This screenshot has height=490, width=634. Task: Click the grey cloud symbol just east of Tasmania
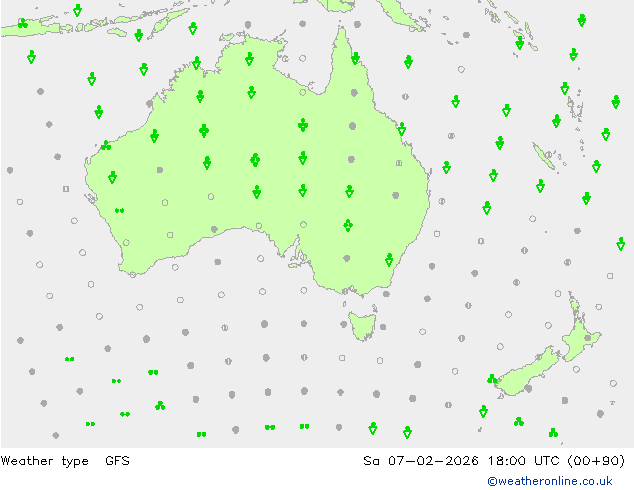[383, 327]
